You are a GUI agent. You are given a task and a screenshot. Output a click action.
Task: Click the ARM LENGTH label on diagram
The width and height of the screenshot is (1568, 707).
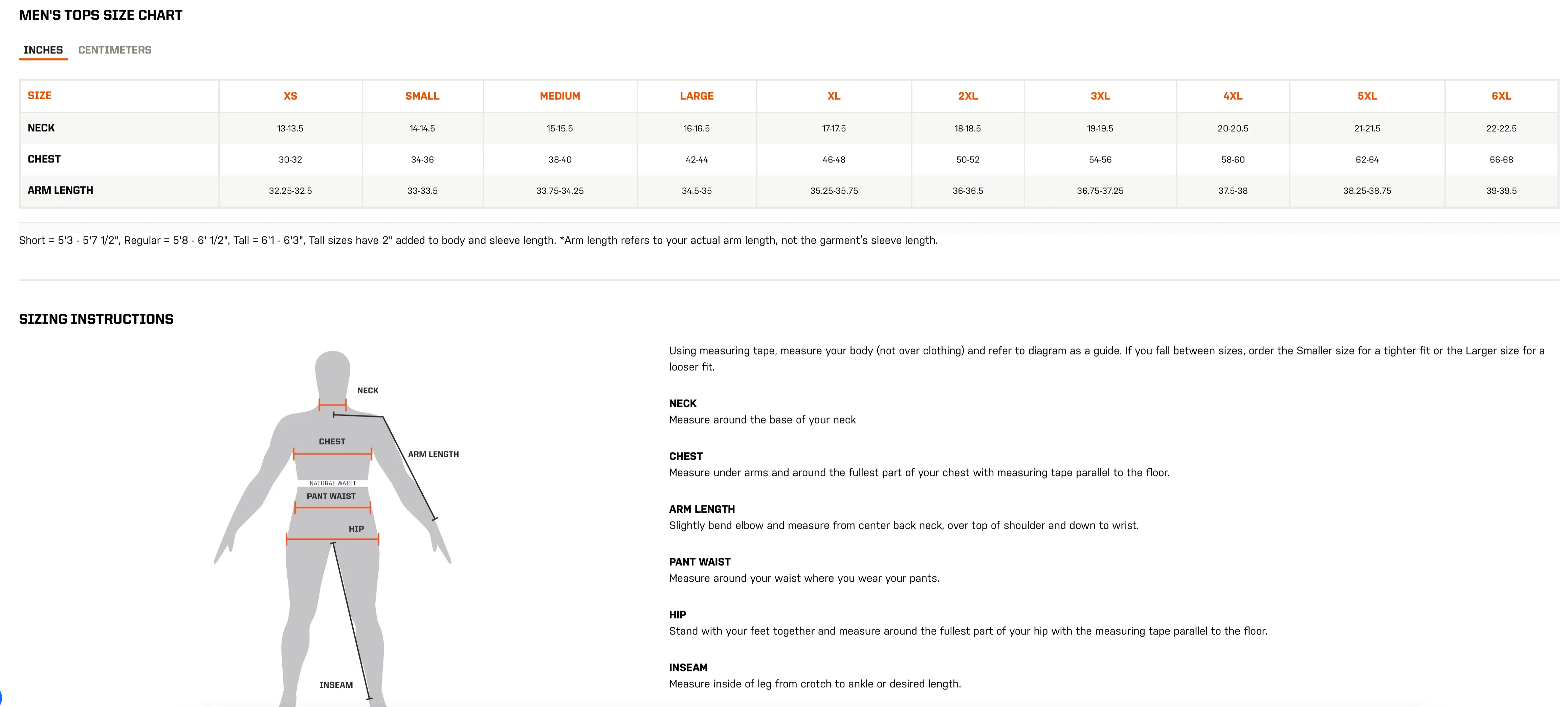[434, 454]
